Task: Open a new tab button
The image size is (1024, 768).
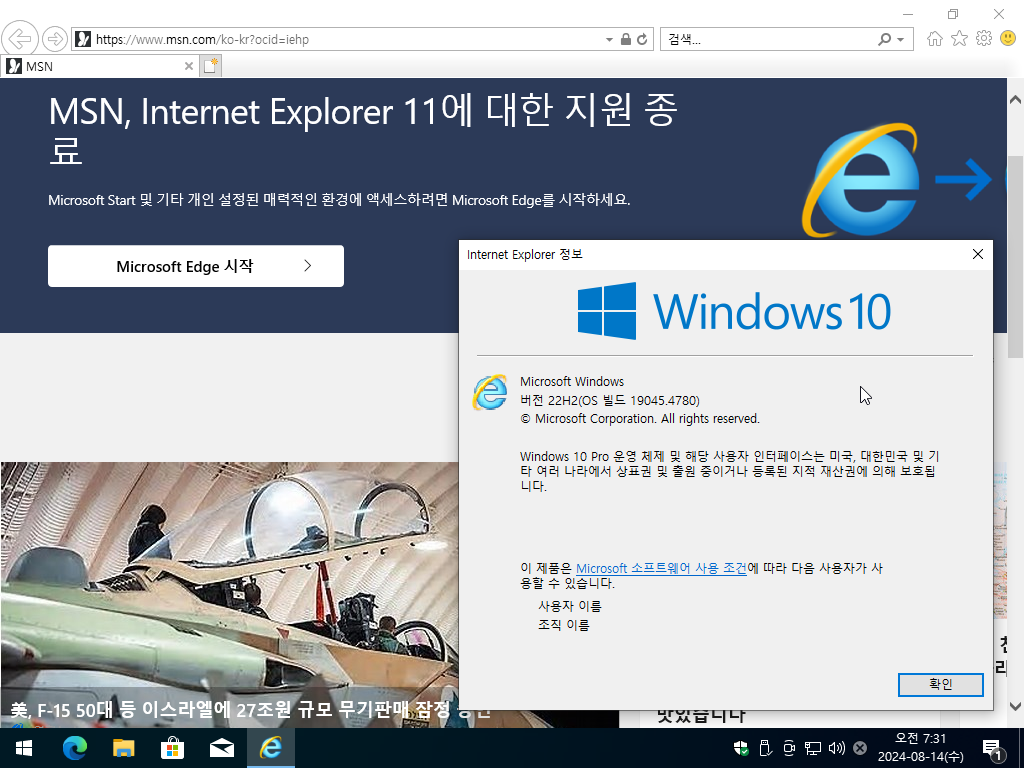Action: click(x=210, y=66)
